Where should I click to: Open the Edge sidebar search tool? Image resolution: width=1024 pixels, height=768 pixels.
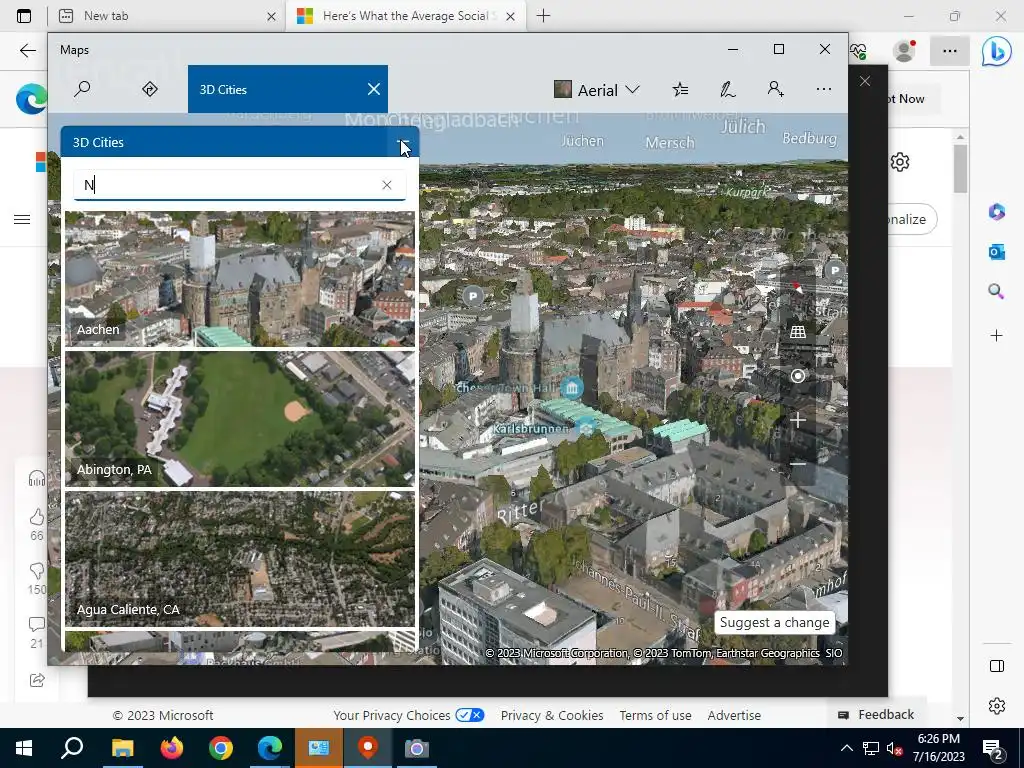pos(997,291)
